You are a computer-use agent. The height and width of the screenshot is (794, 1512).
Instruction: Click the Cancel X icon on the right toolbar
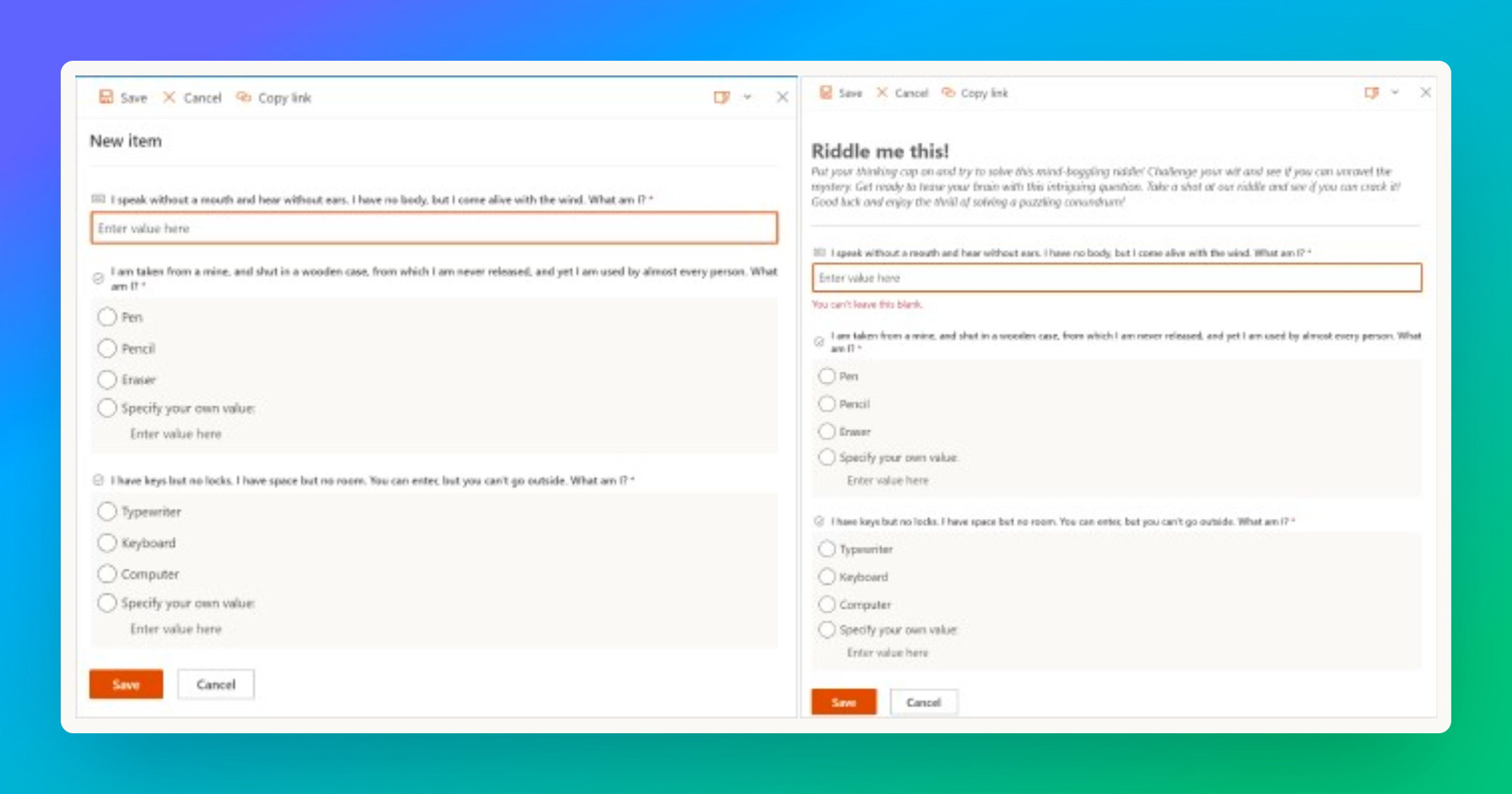point(883,93)
